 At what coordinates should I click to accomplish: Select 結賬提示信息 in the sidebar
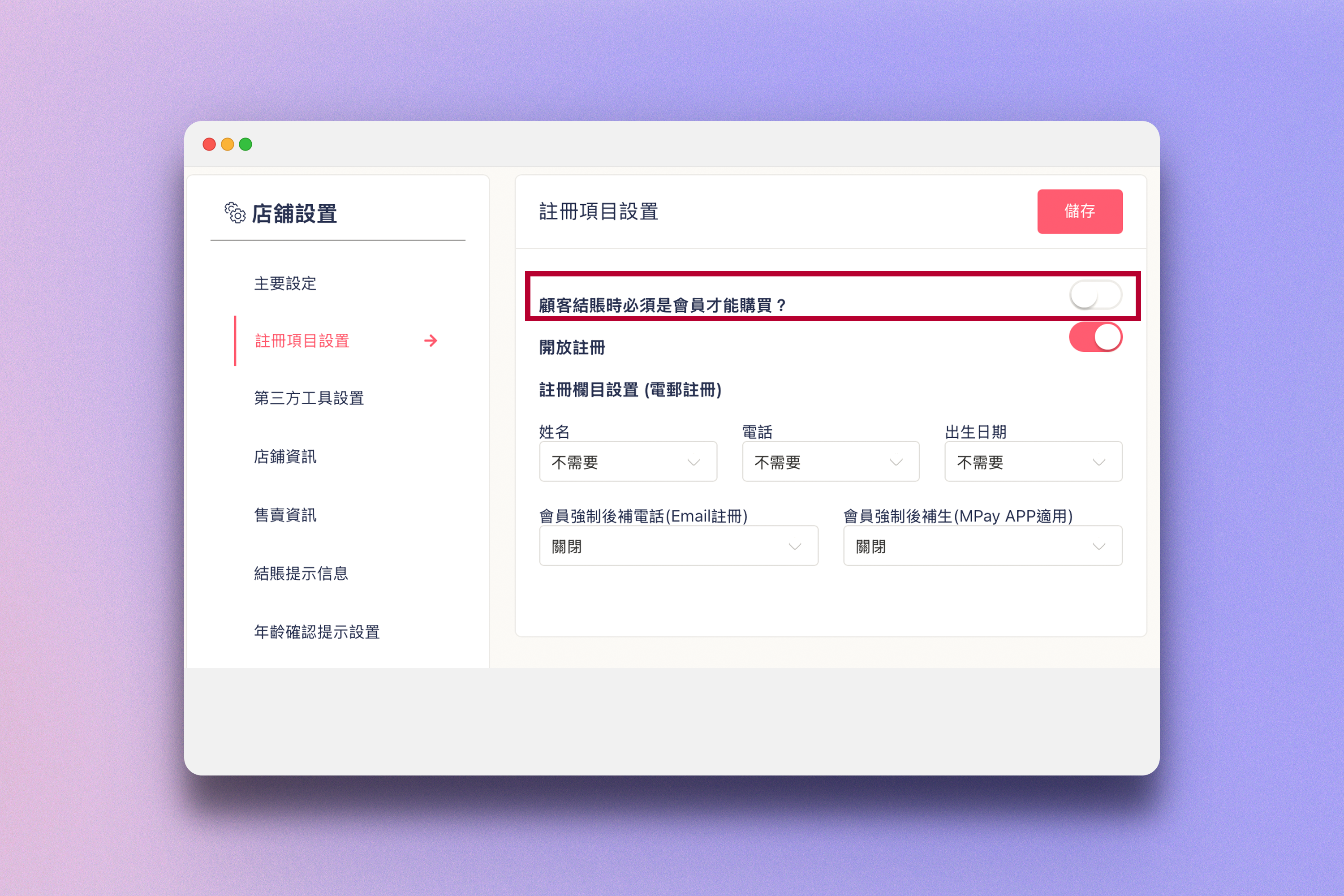(301, 573)
